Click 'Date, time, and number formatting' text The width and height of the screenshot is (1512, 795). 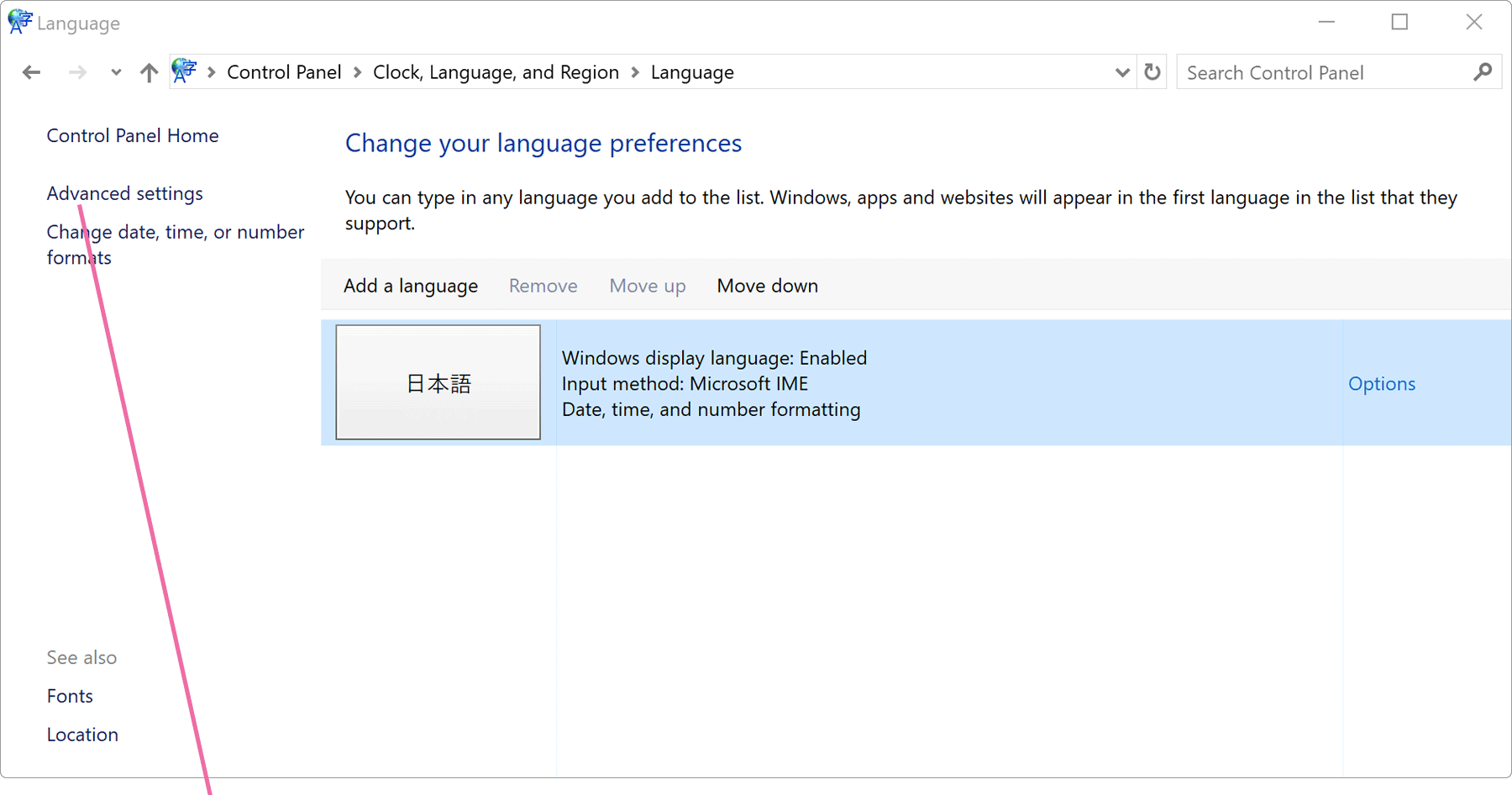711,409
